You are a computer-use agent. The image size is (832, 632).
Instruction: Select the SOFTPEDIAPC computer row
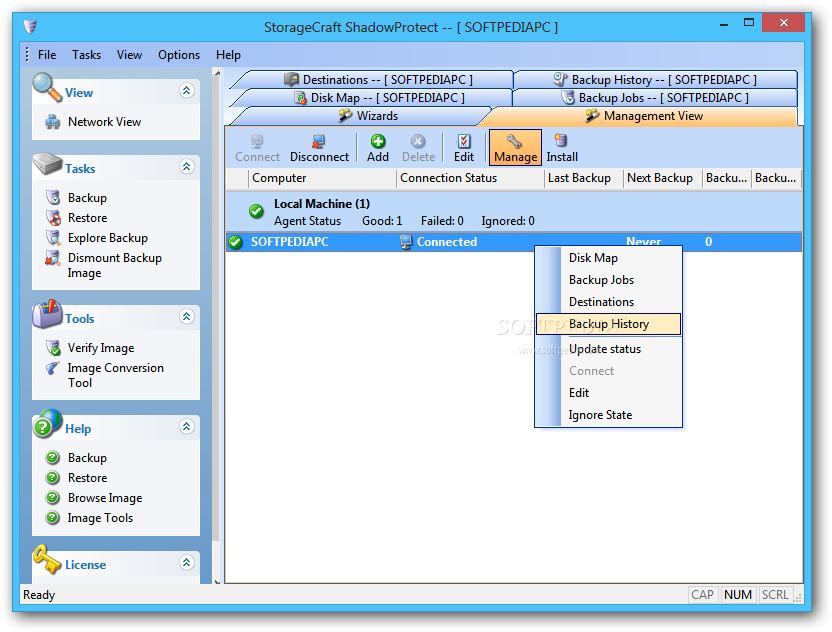(x=514, y=243)
